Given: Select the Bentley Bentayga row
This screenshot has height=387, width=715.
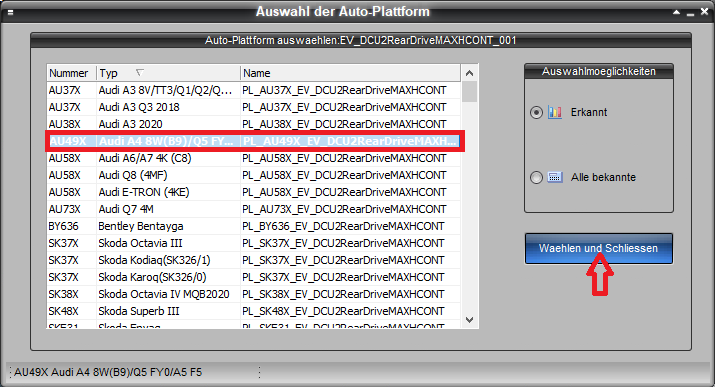Looking at the screenshot, I should point(254,226).
